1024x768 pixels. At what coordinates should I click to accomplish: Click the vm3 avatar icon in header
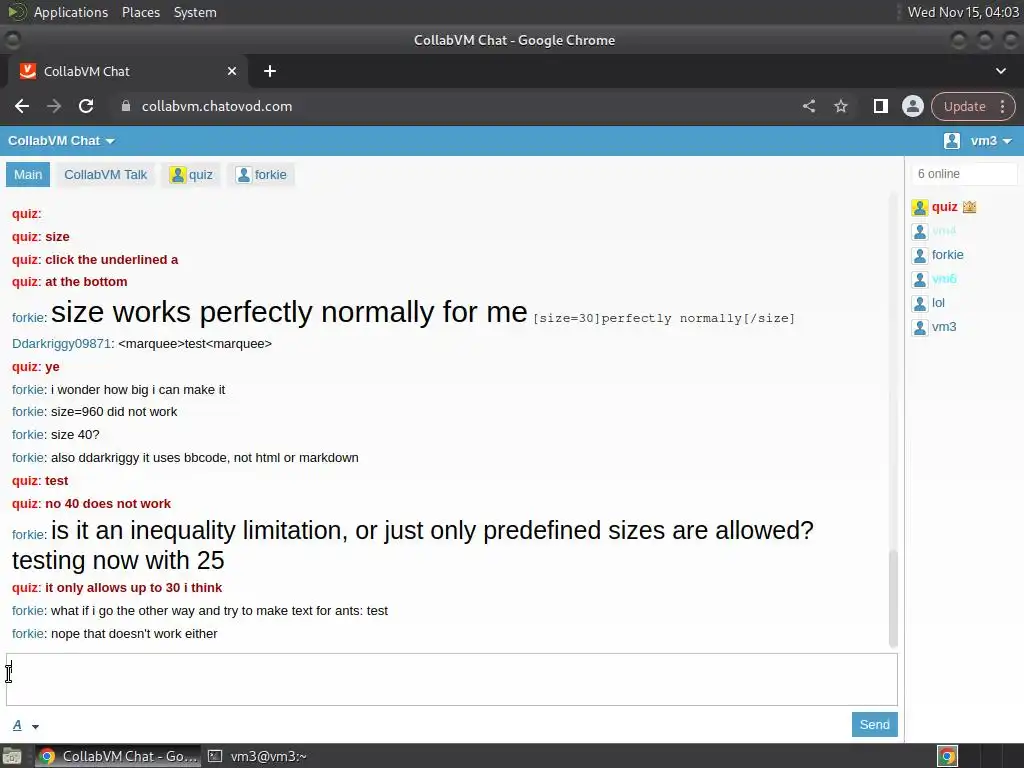[x=952, y=141]
